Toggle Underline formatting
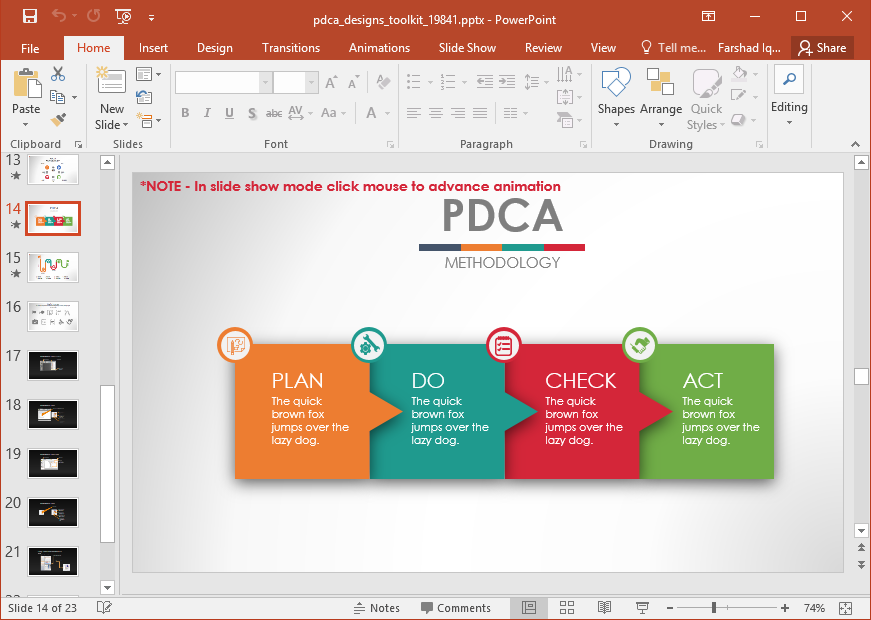Screen dimensions: 871x620 point(229,113)
